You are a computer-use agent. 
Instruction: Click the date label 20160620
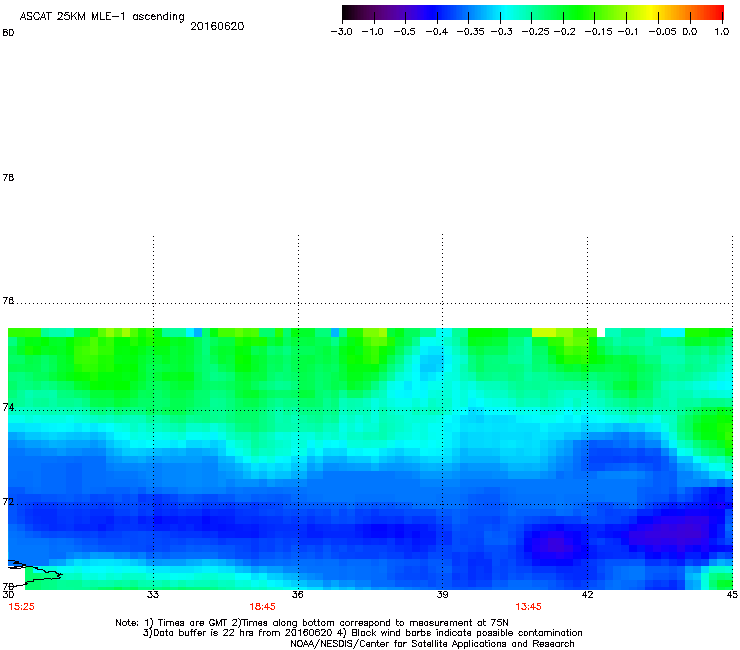pos(217,26)
